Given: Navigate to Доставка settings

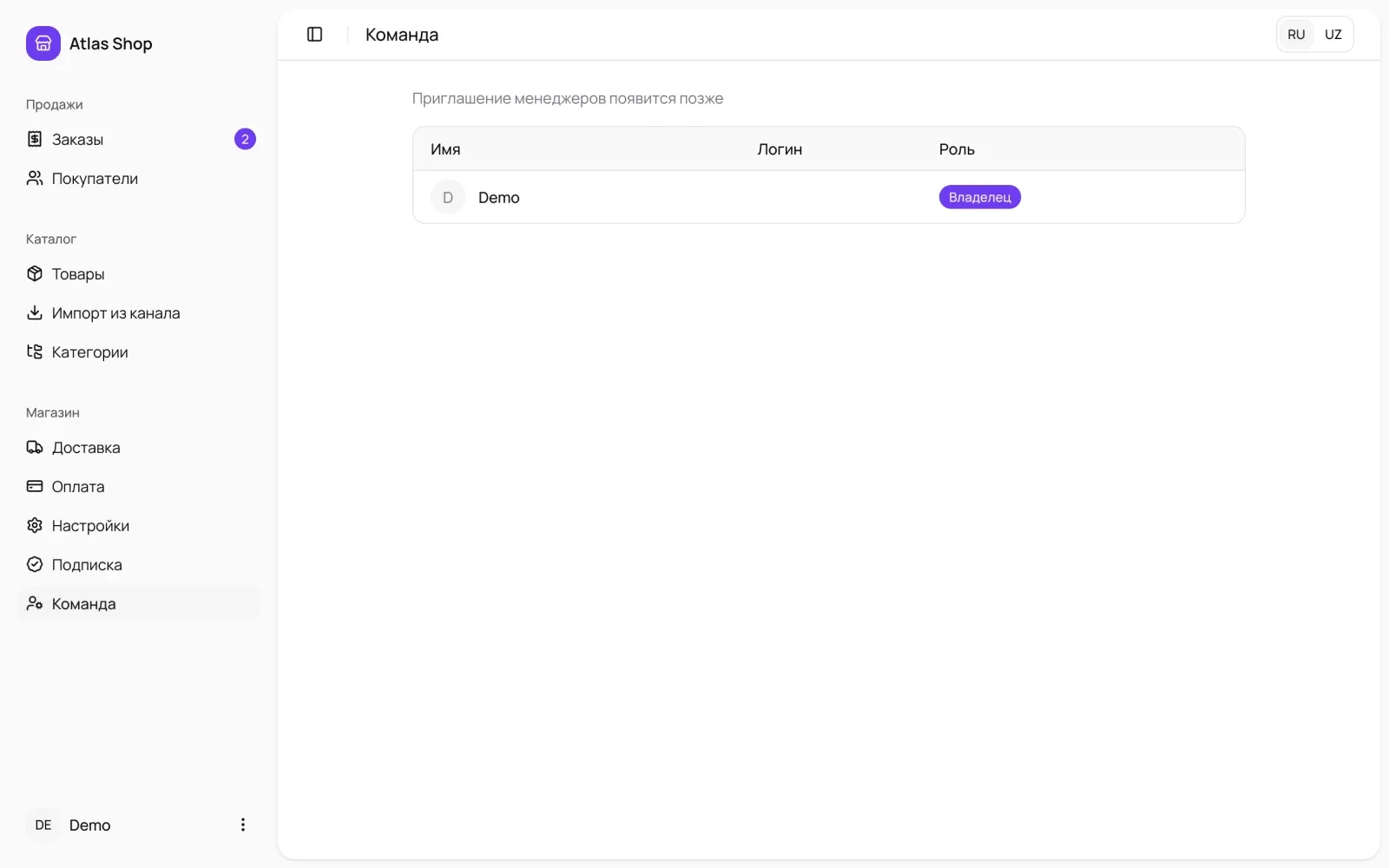Looking at the screenshot, I should [x=139, y=447].
